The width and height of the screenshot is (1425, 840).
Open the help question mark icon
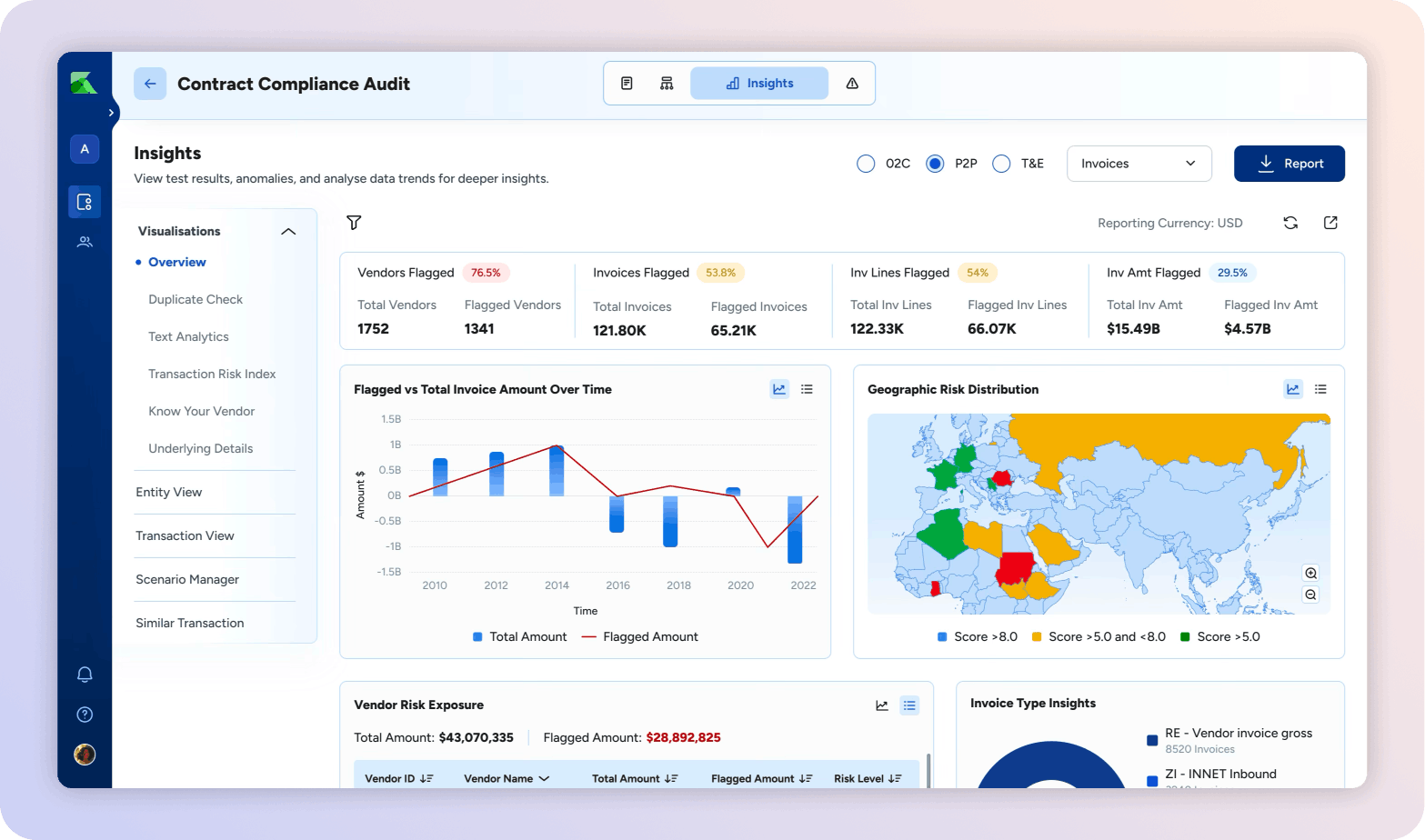point(85,715)
